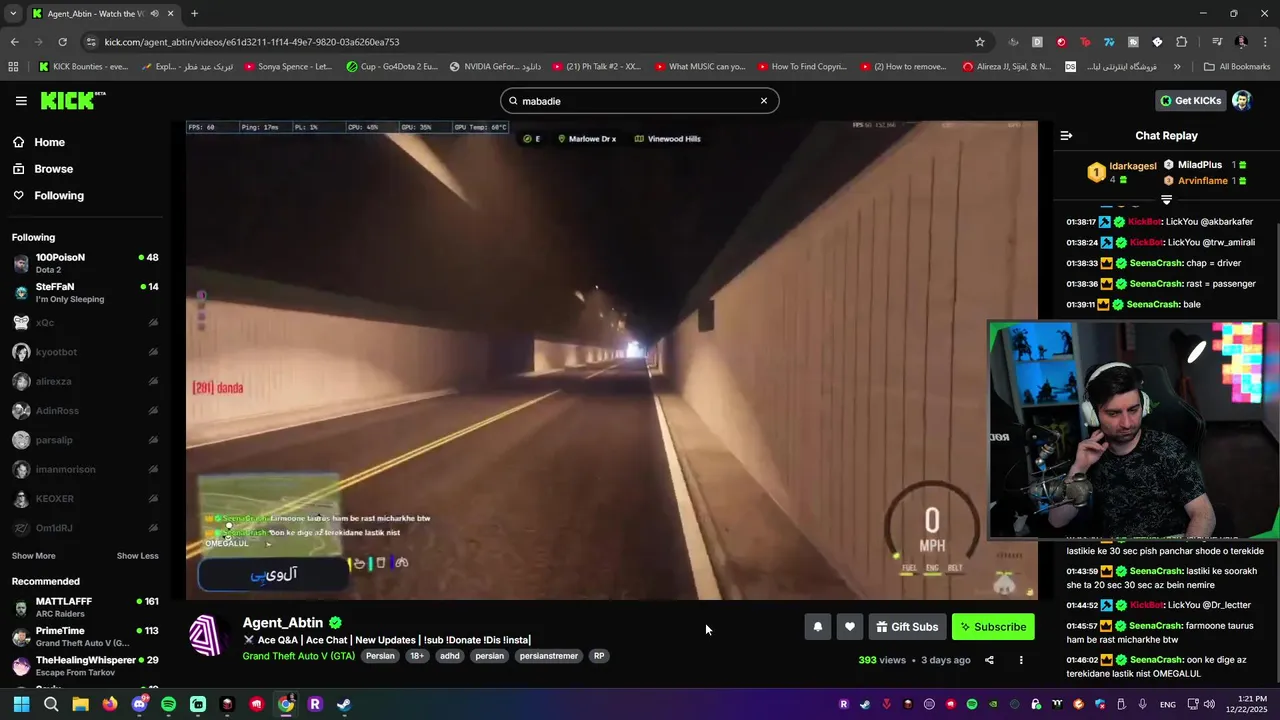The height and width of the screenshot is (720, 1280).
Task: Open Windows Start menu
Action: coord(22,704)
